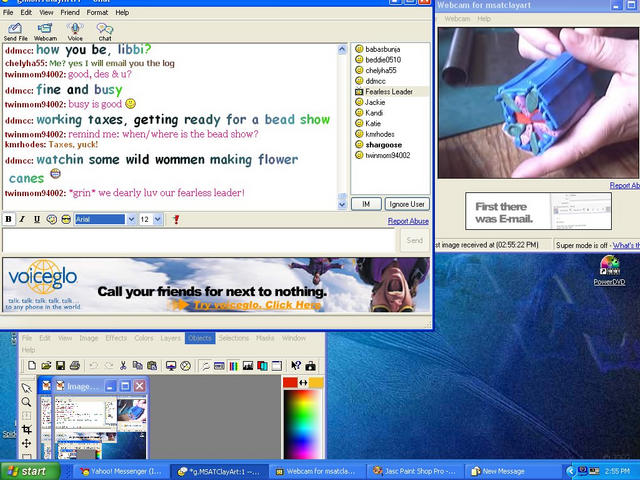Viewport: 640px width, 480px height.
Task: Toggle Bold formatting in chat
Action: tap(8, 220)
